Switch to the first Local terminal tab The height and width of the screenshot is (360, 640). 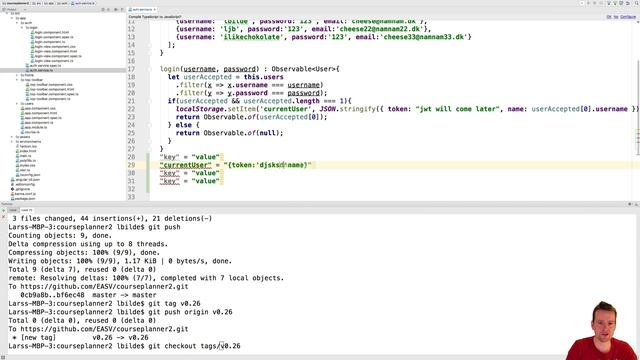pos(13,210)
